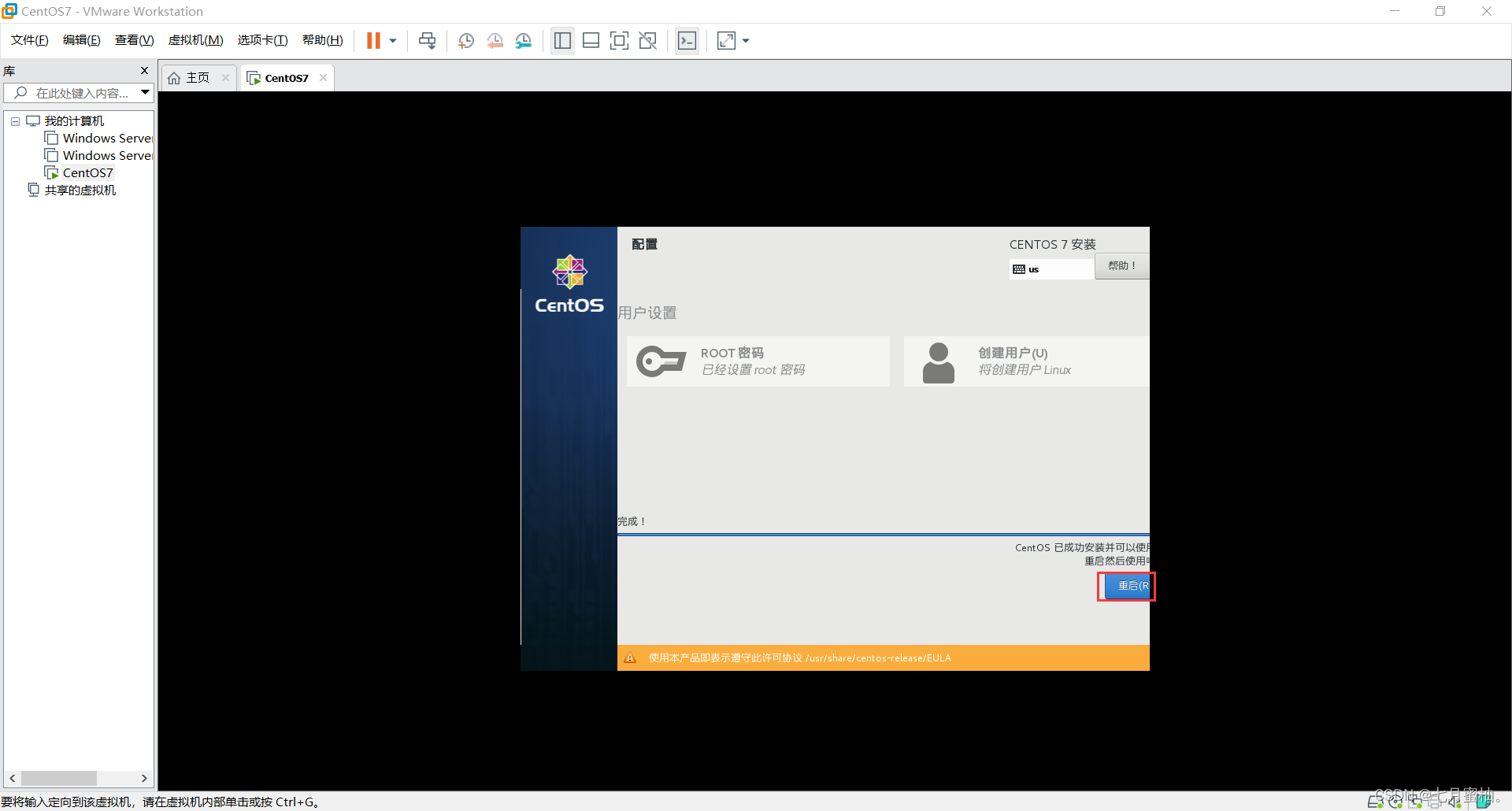The width and height of the screenshot is (1512, 811).
Task: Toggle the thumbnail bar view
Action: coord(591,40)
